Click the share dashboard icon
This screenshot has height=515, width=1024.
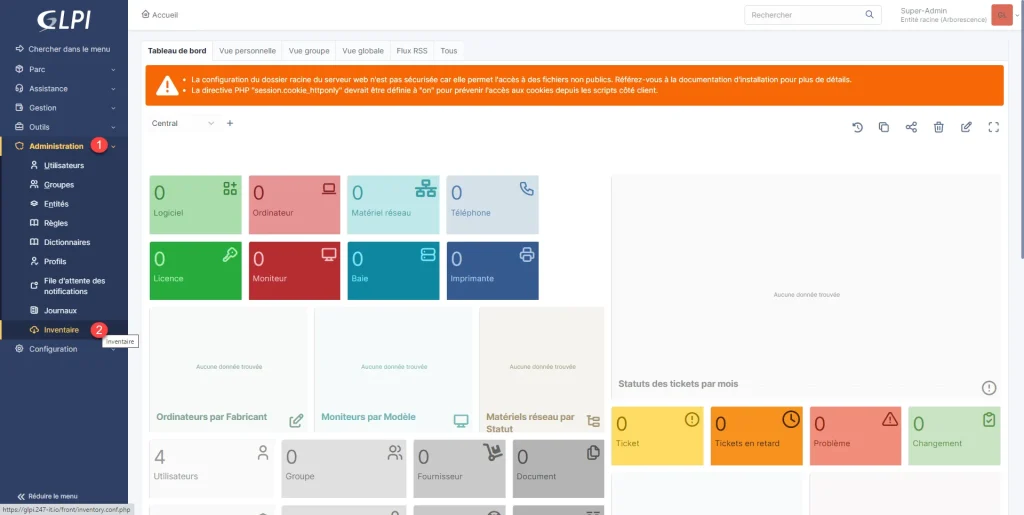911,127
